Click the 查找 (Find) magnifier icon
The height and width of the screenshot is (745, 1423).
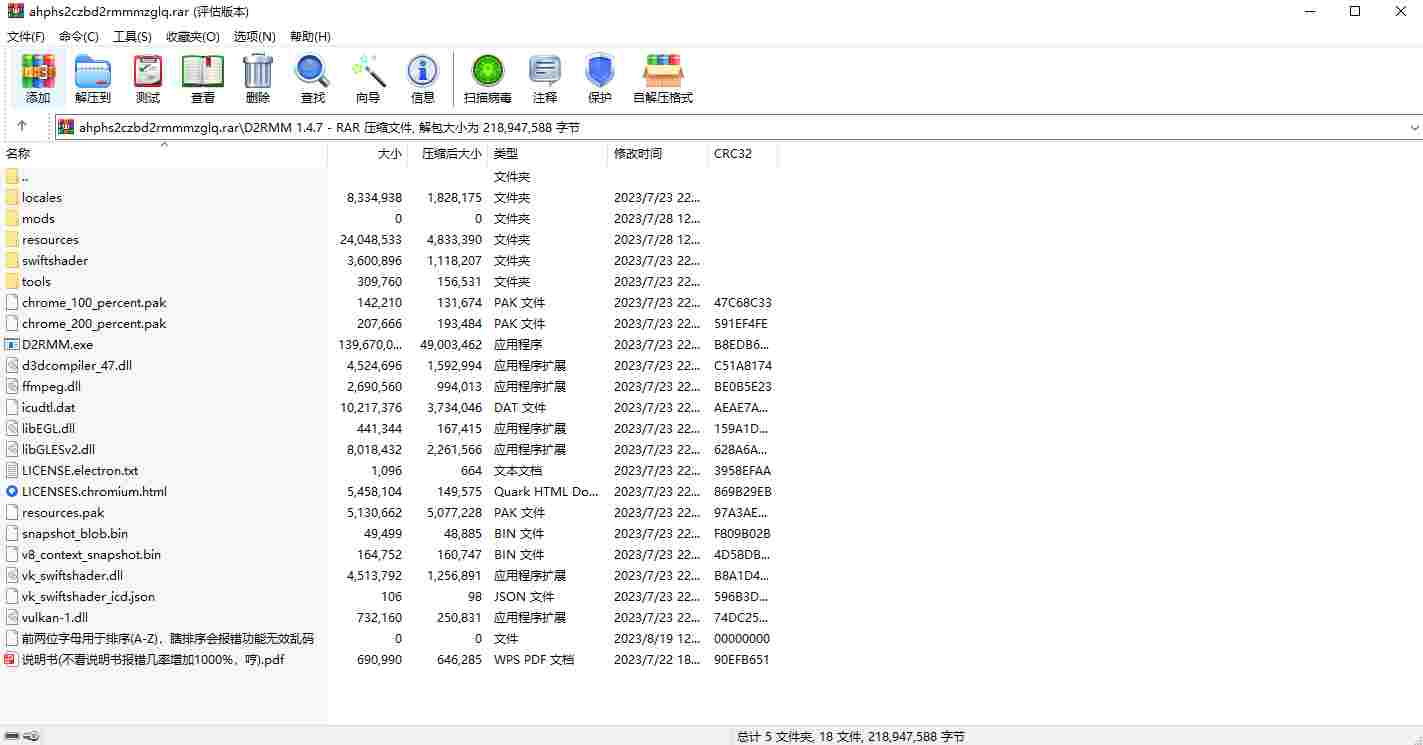point(312,72)
